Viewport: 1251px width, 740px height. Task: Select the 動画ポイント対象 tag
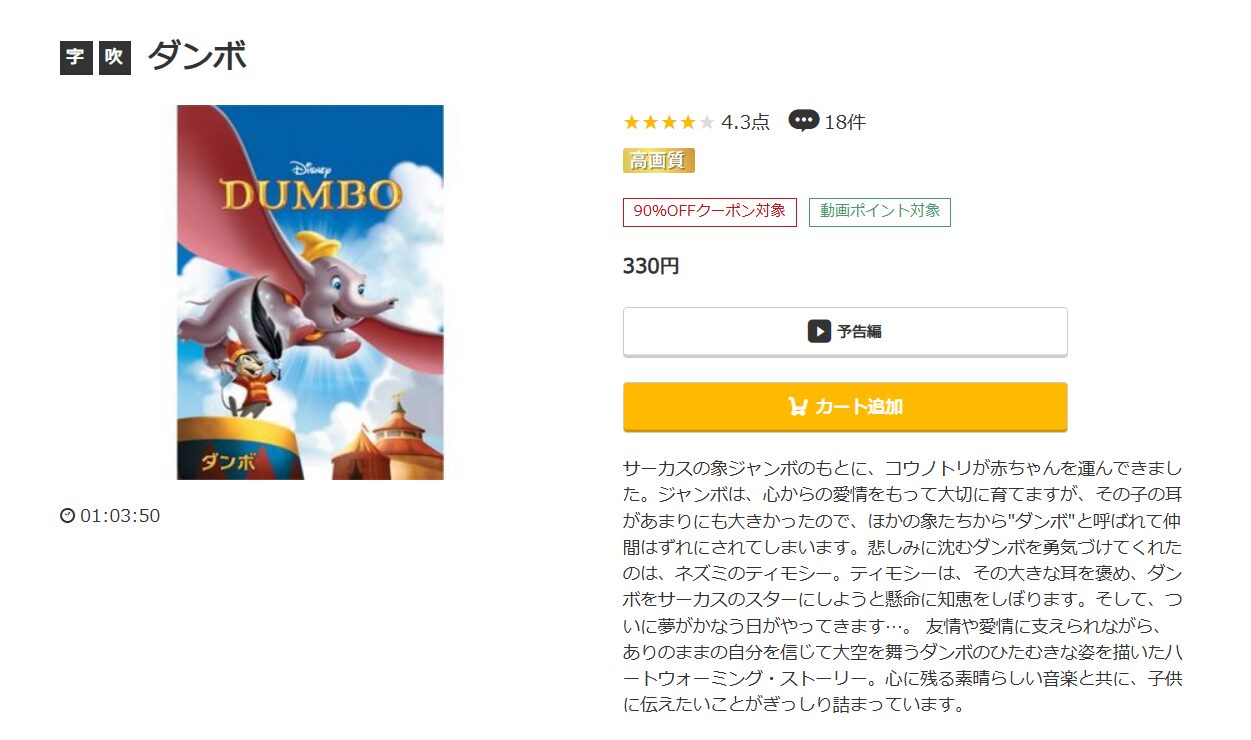tap(880, 212)
